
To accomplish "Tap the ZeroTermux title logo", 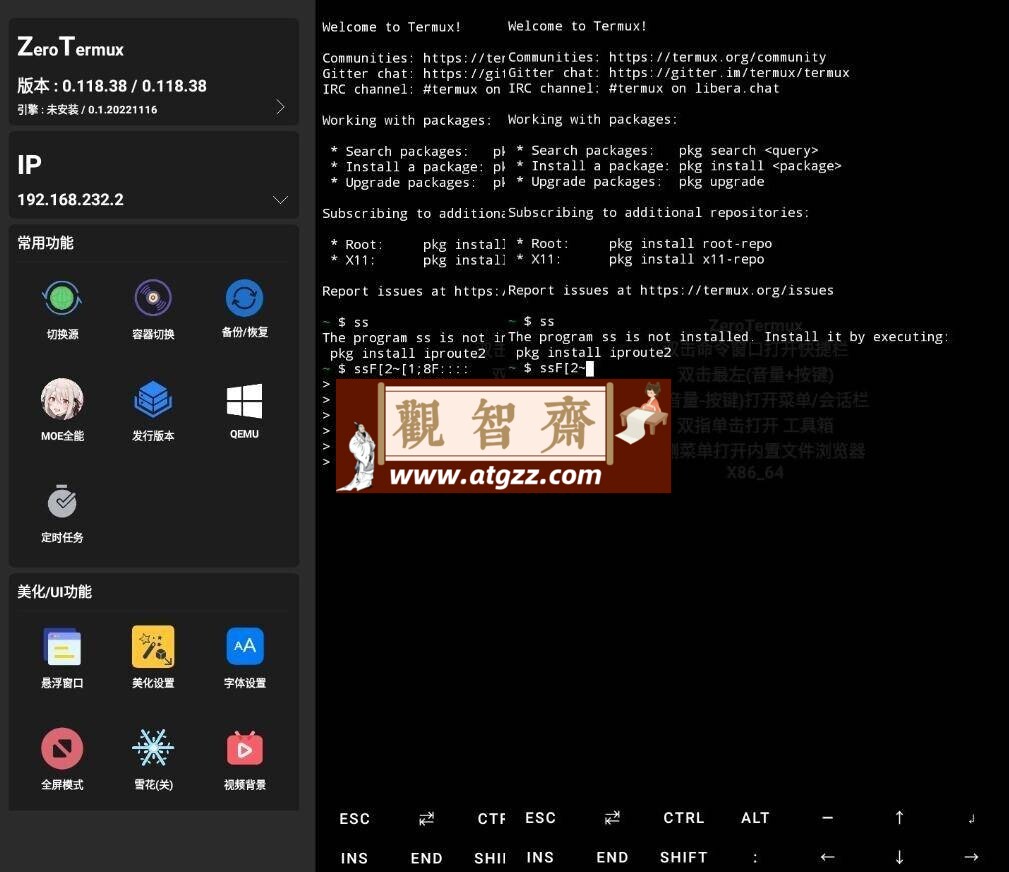I will 71,47.
